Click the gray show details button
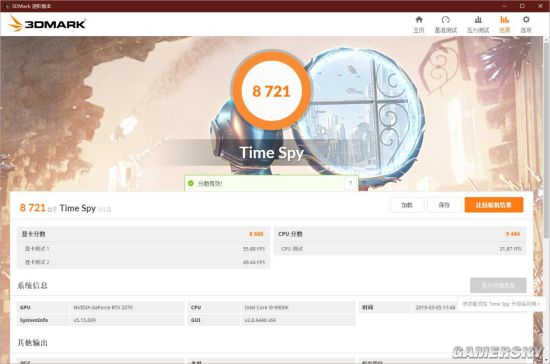This screenshot has height=364, width=550. [x=498, y=285]
